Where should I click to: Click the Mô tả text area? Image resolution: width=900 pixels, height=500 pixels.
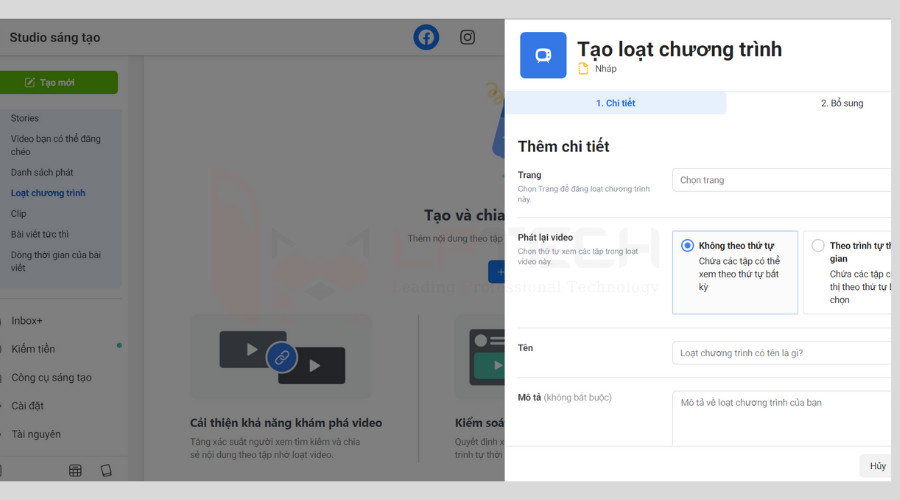(781, 418)
